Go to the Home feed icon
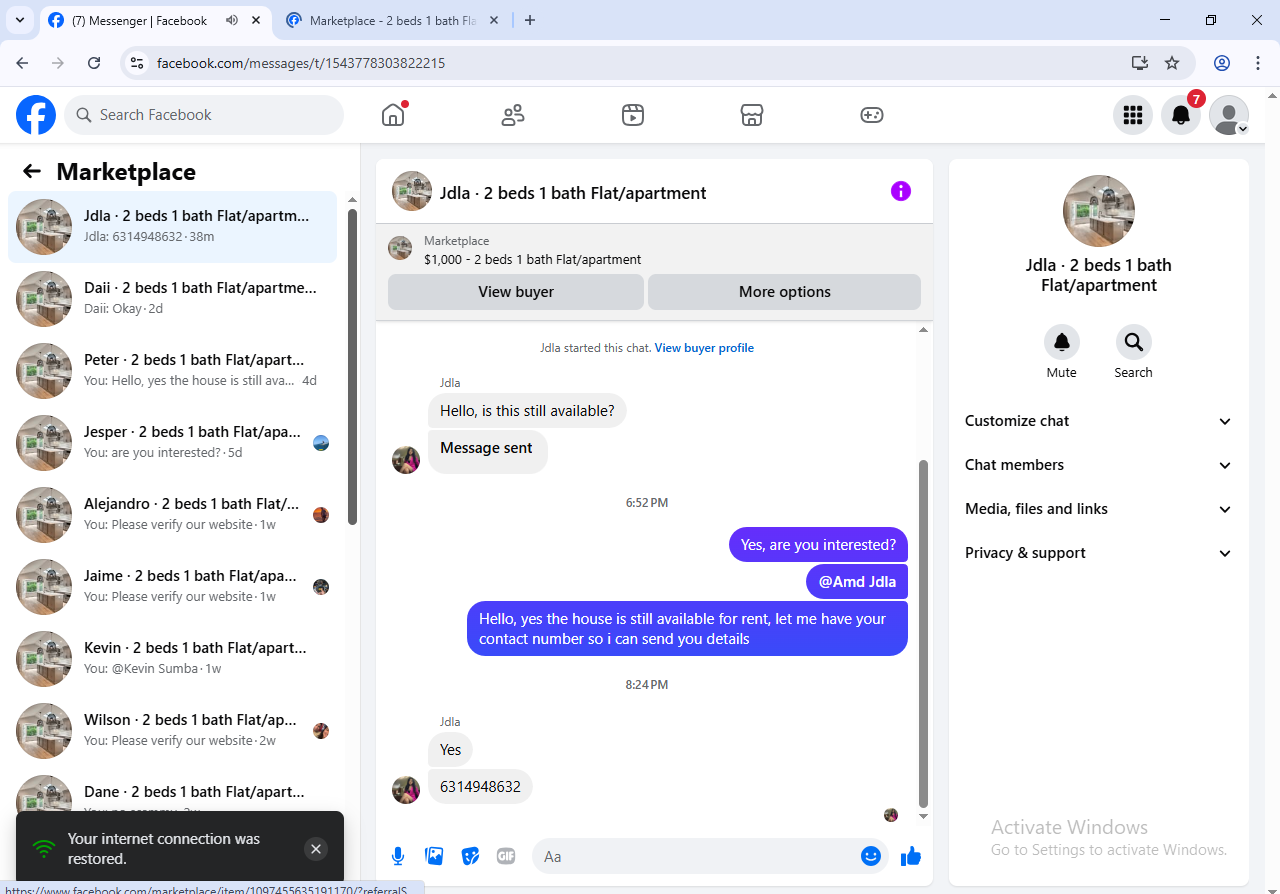 point(393,115)
